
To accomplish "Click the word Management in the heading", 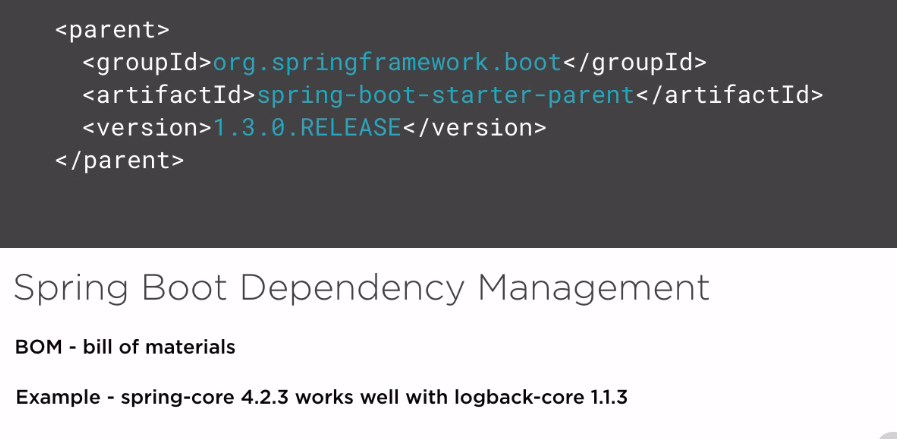I will [x=593, y=288].
